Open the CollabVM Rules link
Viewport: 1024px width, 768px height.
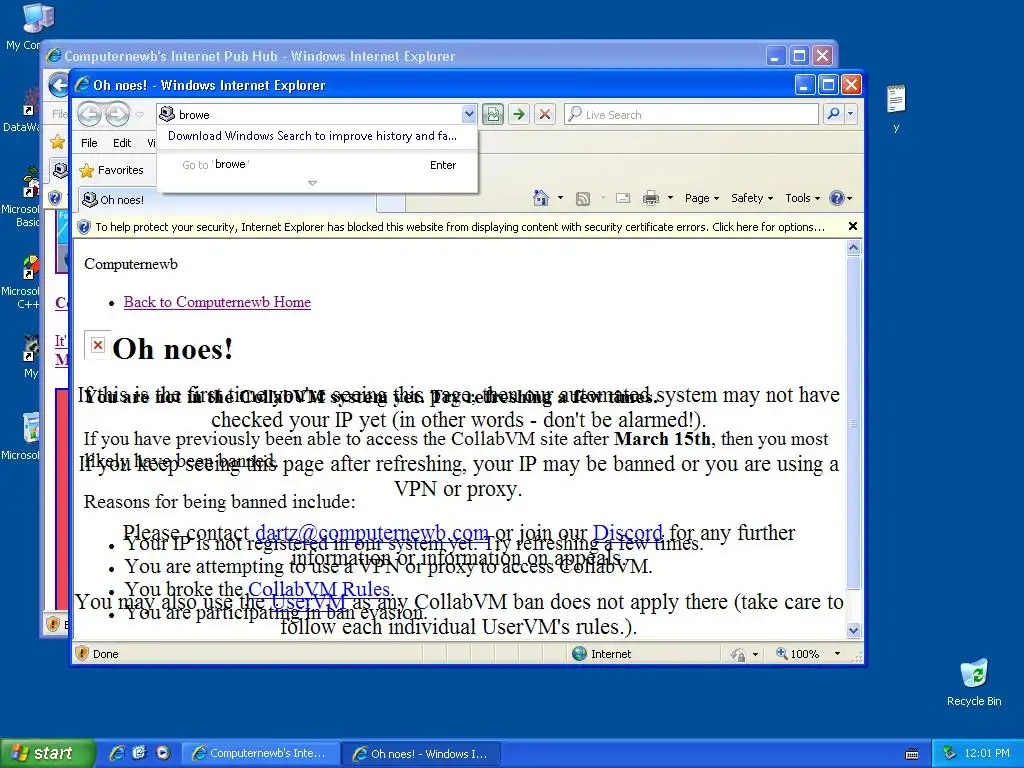(319, 589)
